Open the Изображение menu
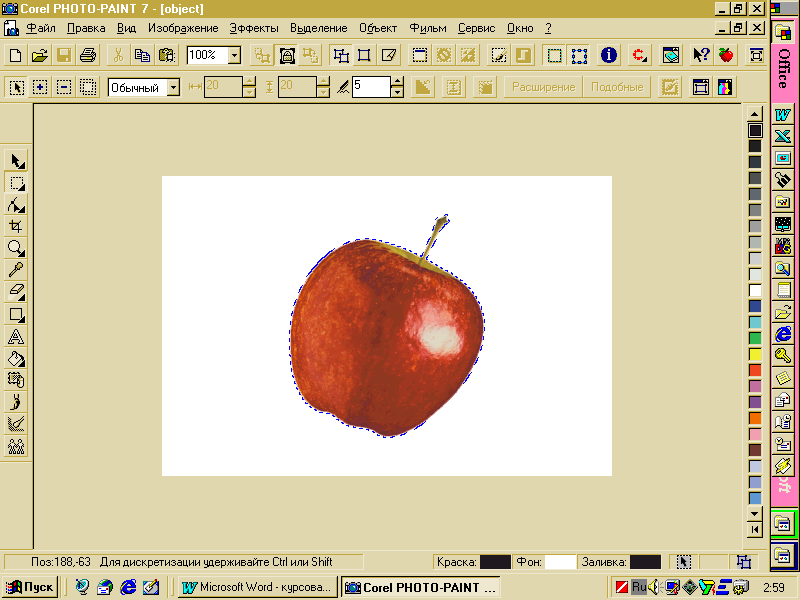 (183, 28)
